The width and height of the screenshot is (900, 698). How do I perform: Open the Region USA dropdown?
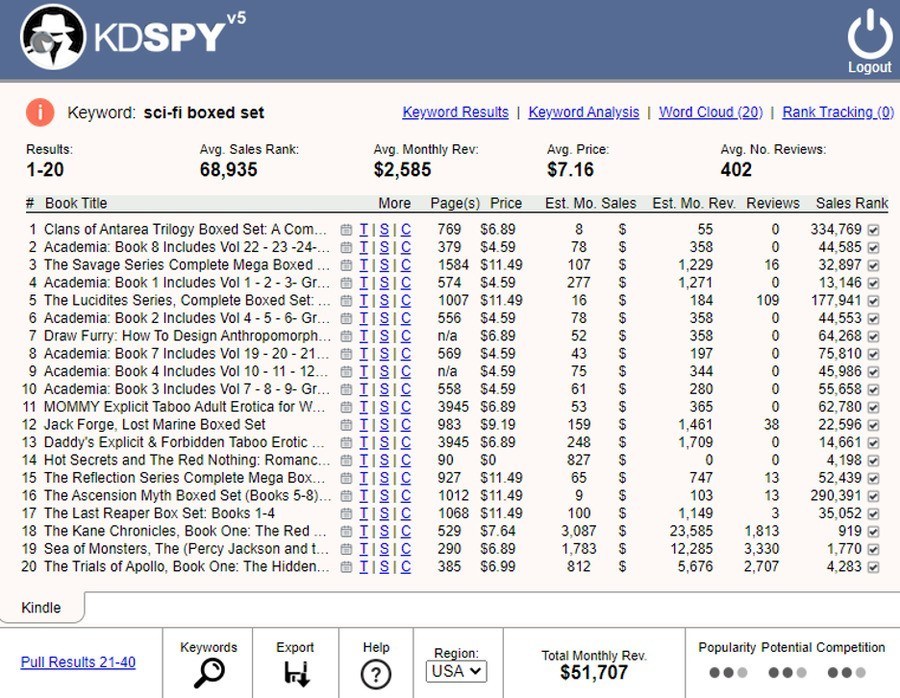point(456,671)
